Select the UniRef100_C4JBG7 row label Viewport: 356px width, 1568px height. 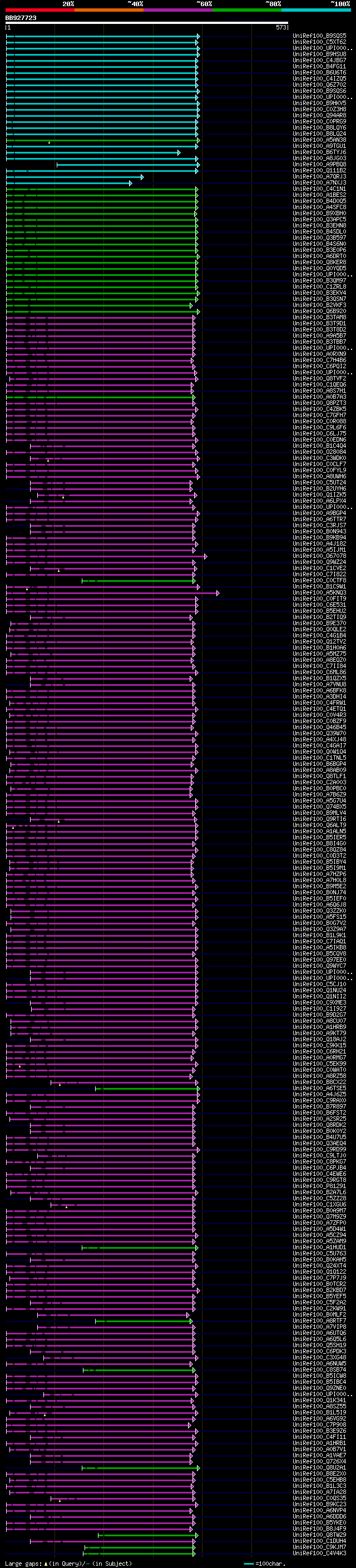pyautogui.click(x=319, y=60)
